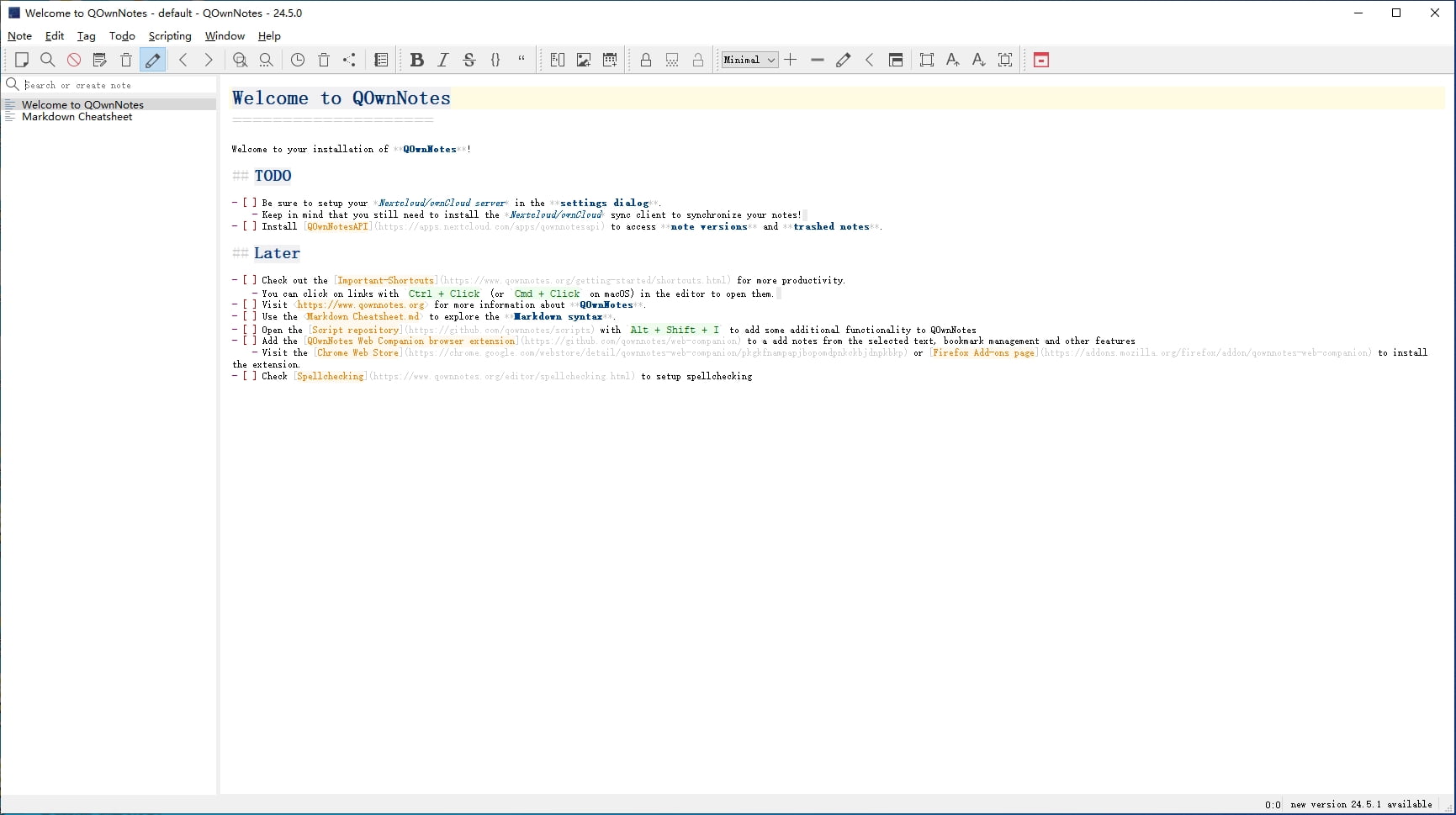The height and width of the screenshot is (815, 1456).
Task: Open the Tag menu
Action: [x=87, y=36]
